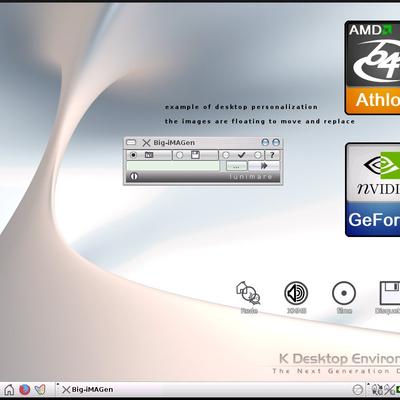Click the light green path input field
The image size is (400, 400).
[x=173, y=166]
